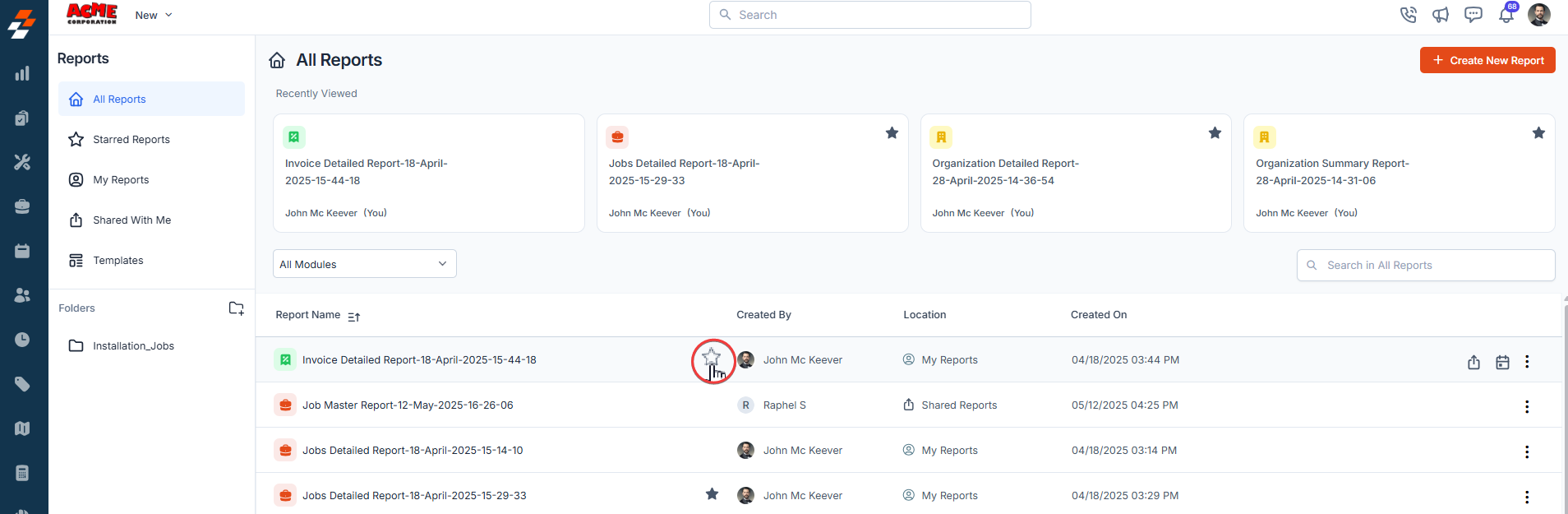The width and height of the screenshot is (1568, 514).
Task: Click the new folder icon beside Folders
Action: click(x=236, y=308)
